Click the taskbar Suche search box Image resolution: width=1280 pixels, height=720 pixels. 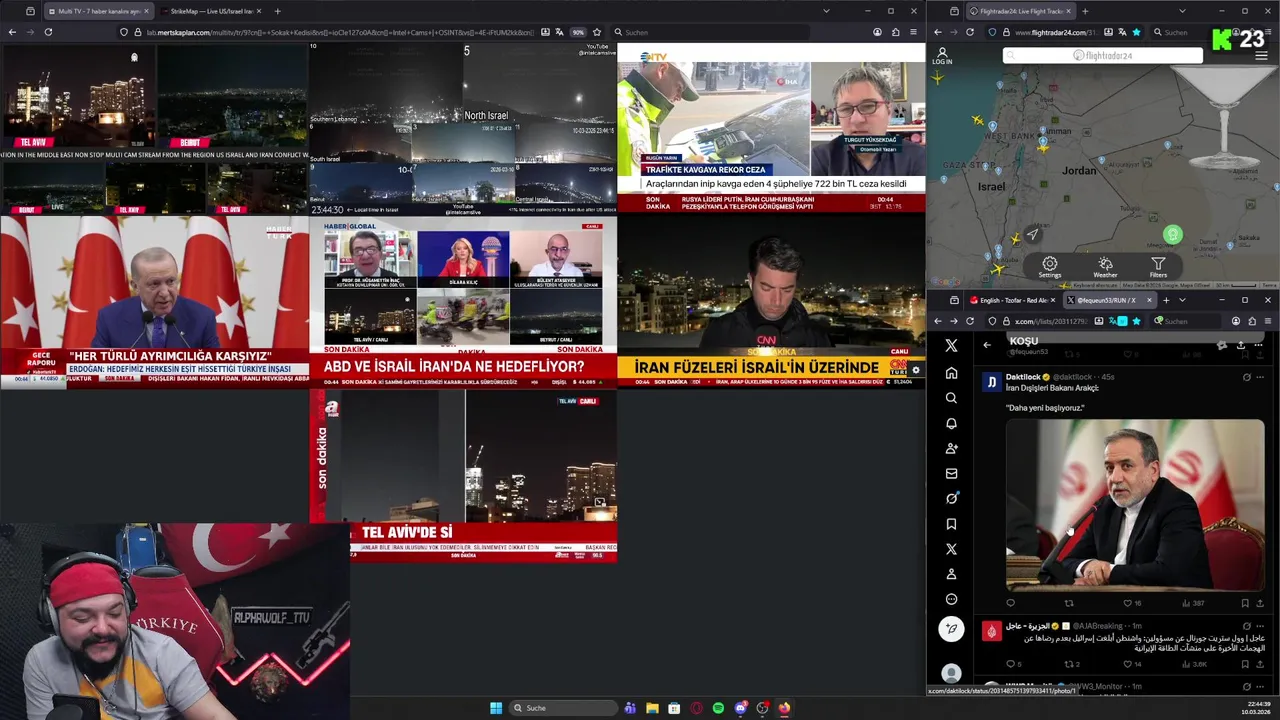click(562, 708)
